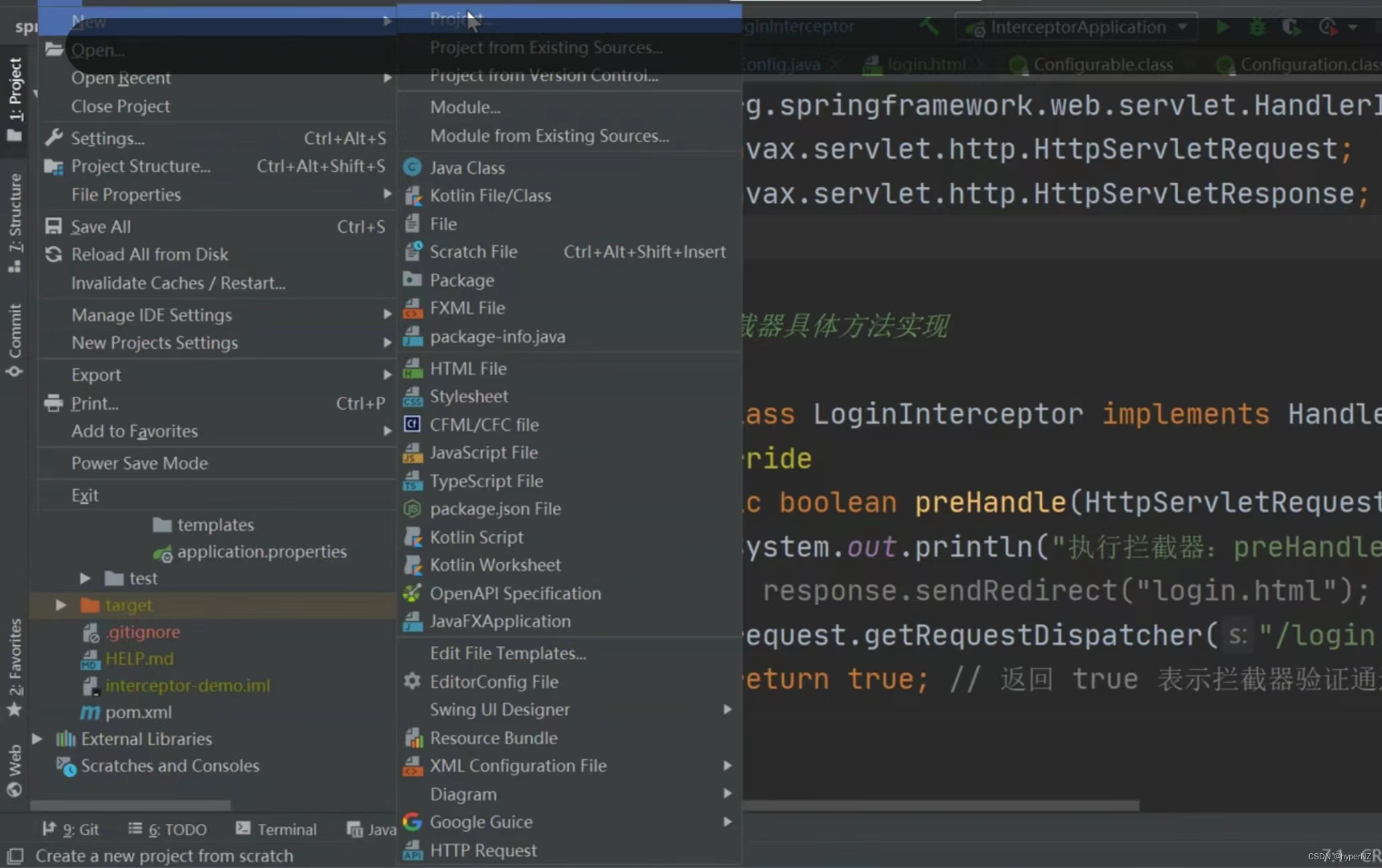
Task: Open the InterceptorApplication run configuration dropdown
Action: tap(1076, 27)
